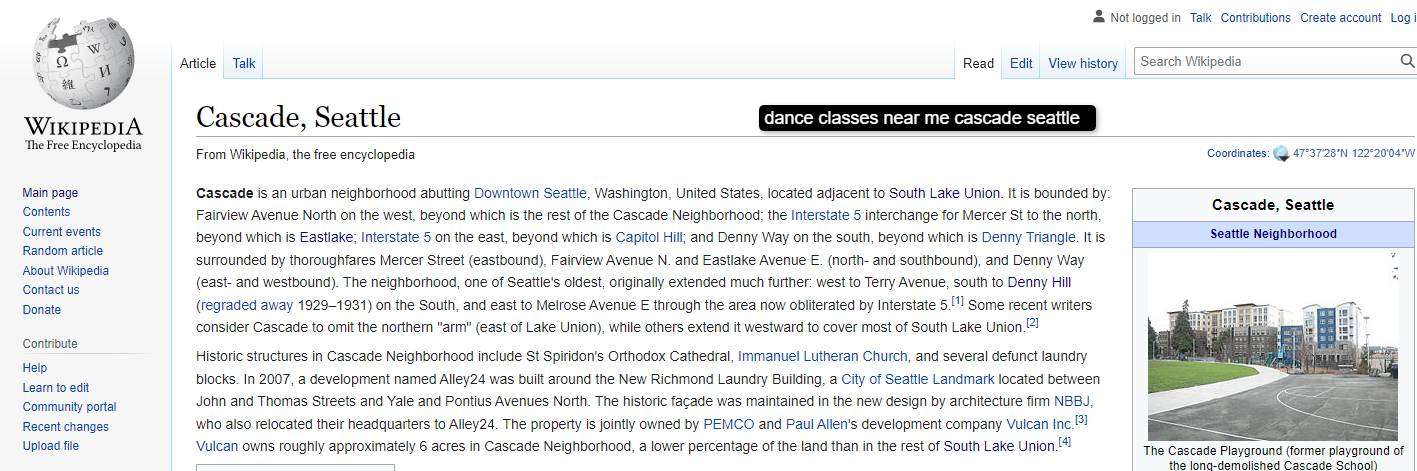
Task: Click Donate in sidebar
Action: pos(41,310)
